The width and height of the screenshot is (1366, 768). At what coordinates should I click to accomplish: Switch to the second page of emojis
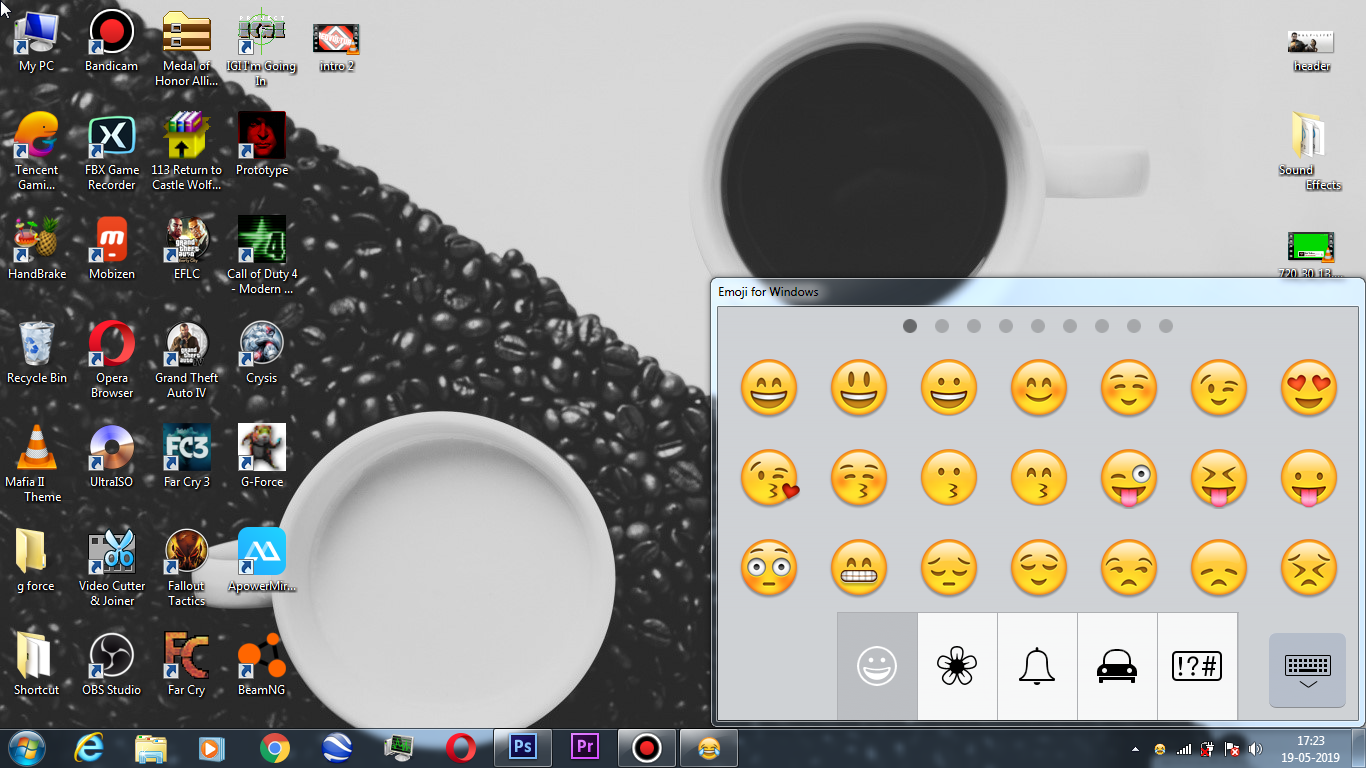(x=942, y=325)
